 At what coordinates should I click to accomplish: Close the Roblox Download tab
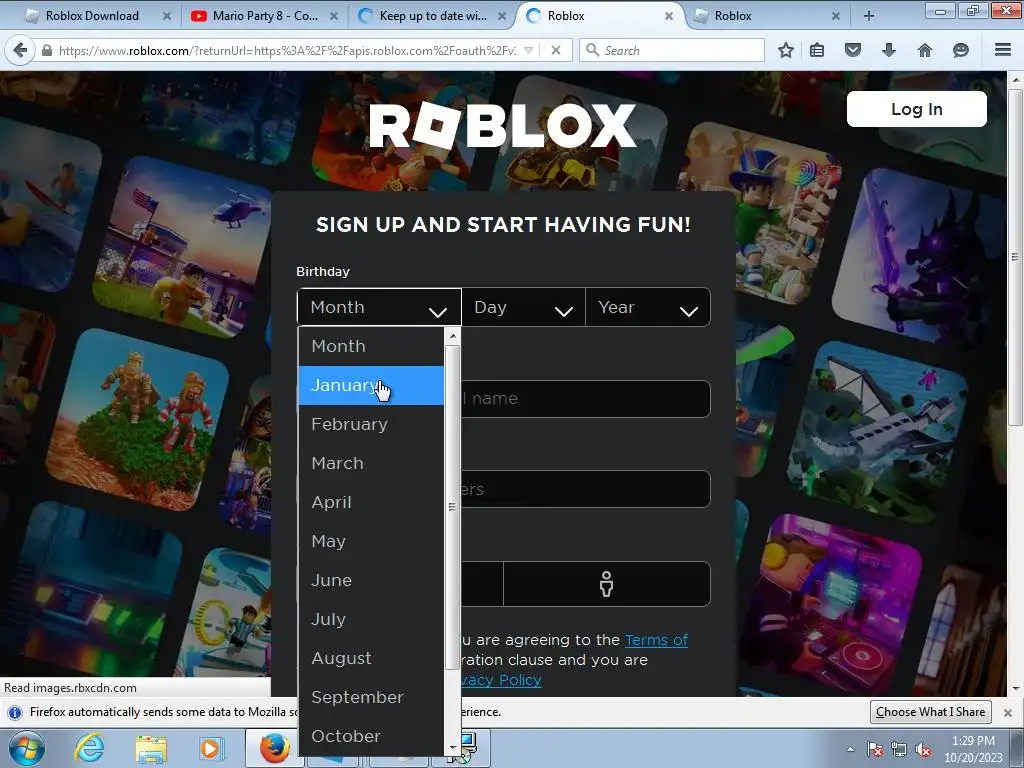point(167,16)
